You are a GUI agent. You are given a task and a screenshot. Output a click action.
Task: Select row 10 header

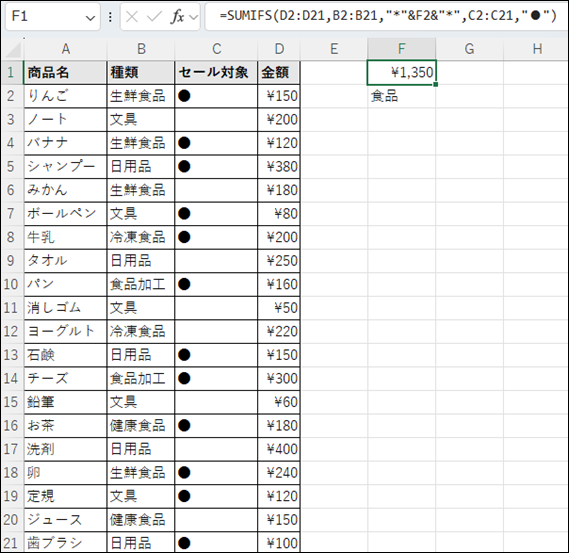pyautogui.click(x=11, y=284)
